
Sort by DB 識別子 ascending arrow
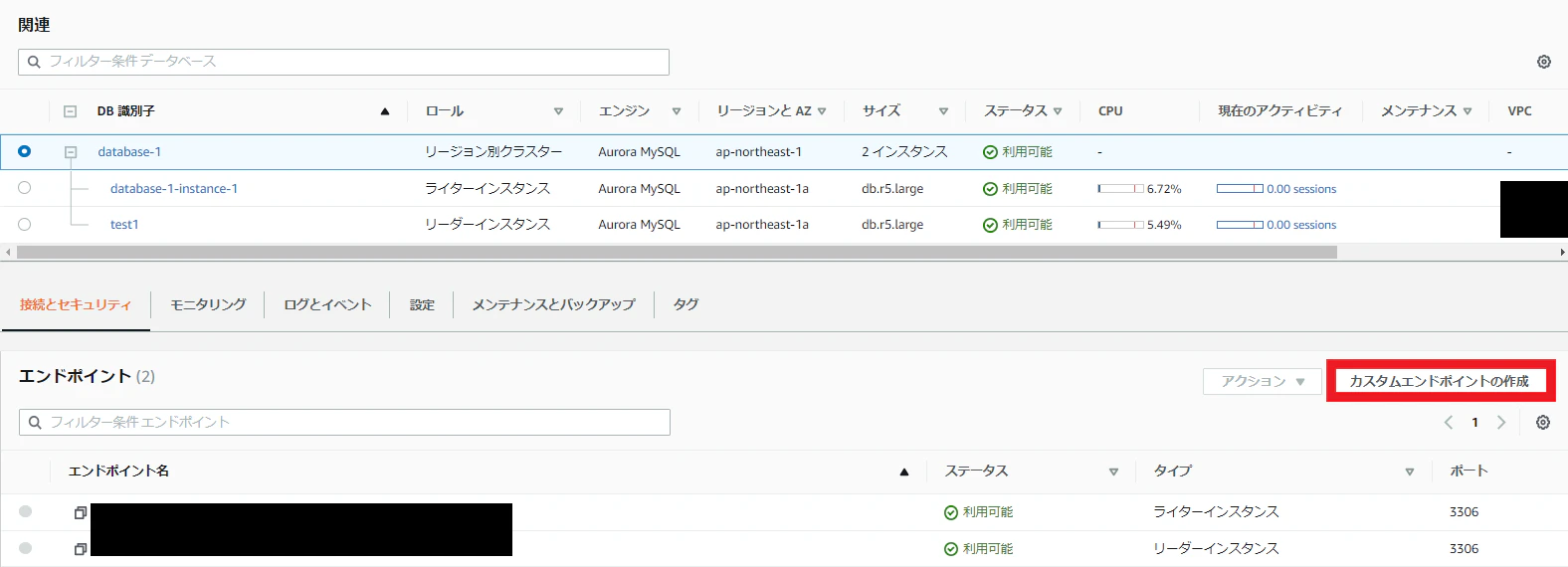tap(385, 111)
